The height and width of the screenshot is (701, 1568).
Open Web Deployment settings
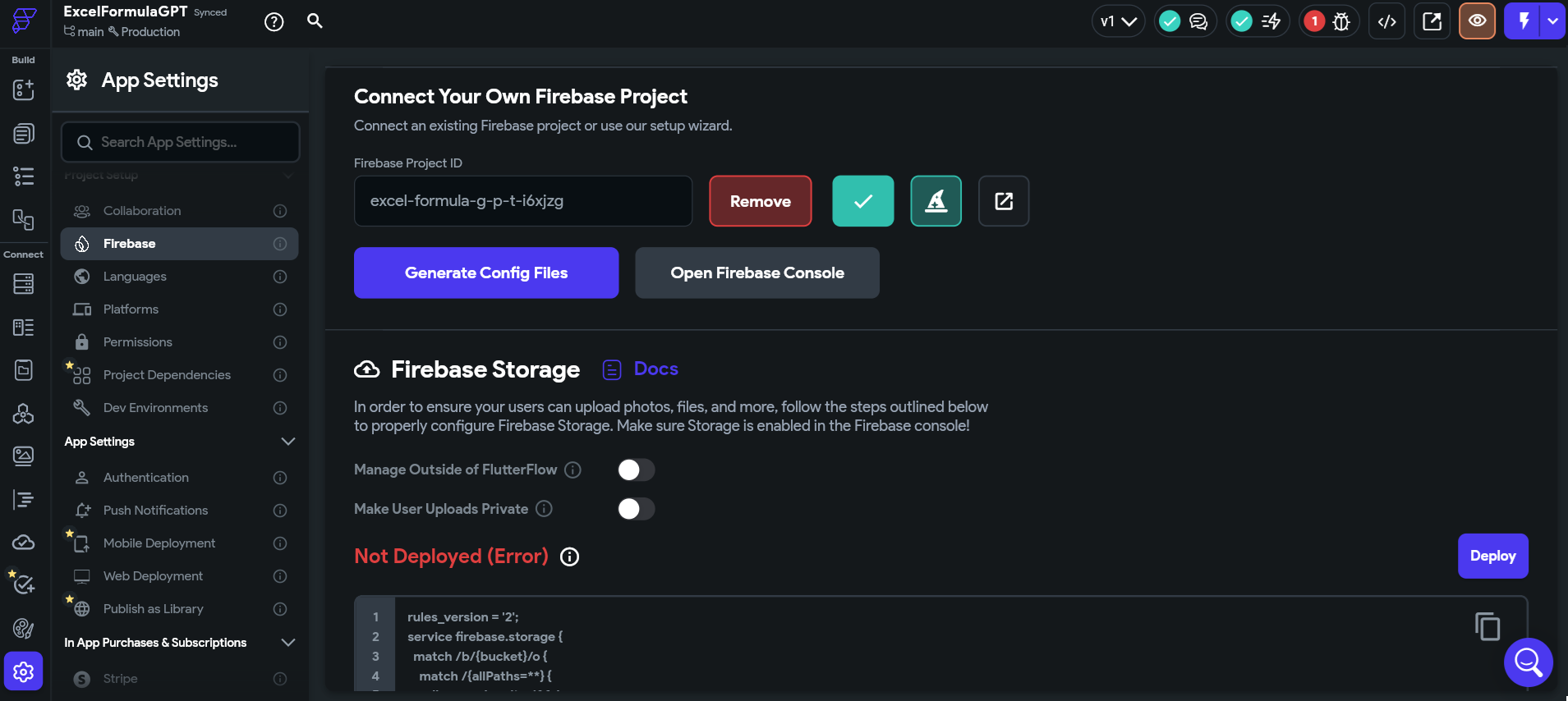(179, 576)
